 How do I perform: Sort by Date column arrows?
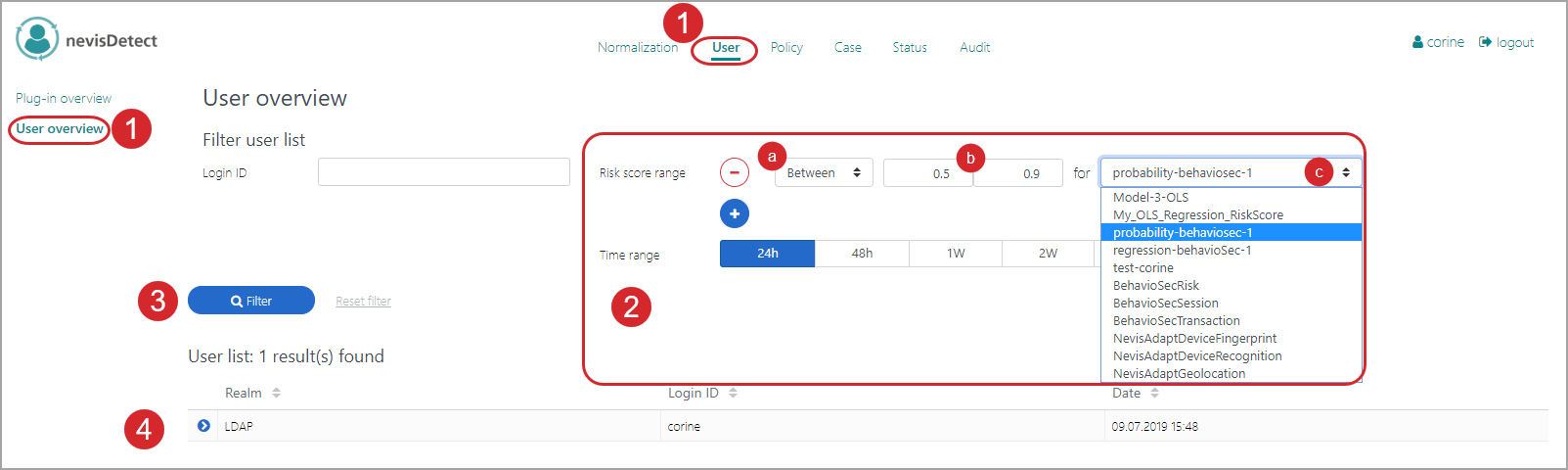point(1154,393)
